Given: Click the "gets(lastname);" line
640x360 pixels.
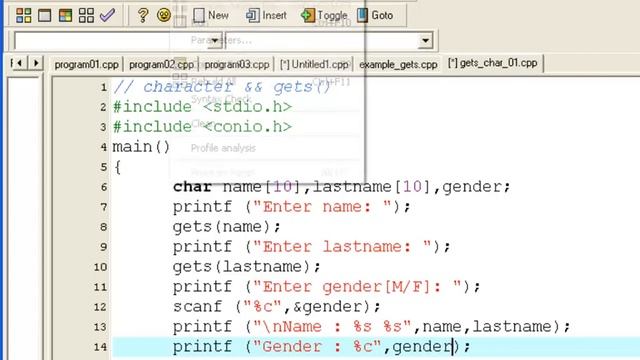Looking at the screenshot, I should (247, 267).
